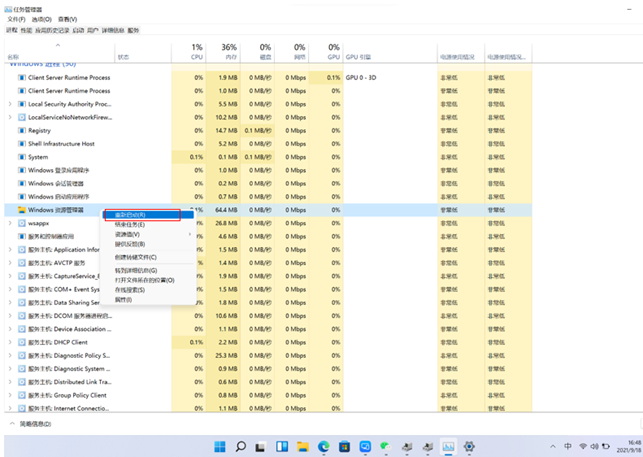This screenshot has height=457, width=643.
Task: Click the Group Policy Client service icon
Action: coord(21,394)
